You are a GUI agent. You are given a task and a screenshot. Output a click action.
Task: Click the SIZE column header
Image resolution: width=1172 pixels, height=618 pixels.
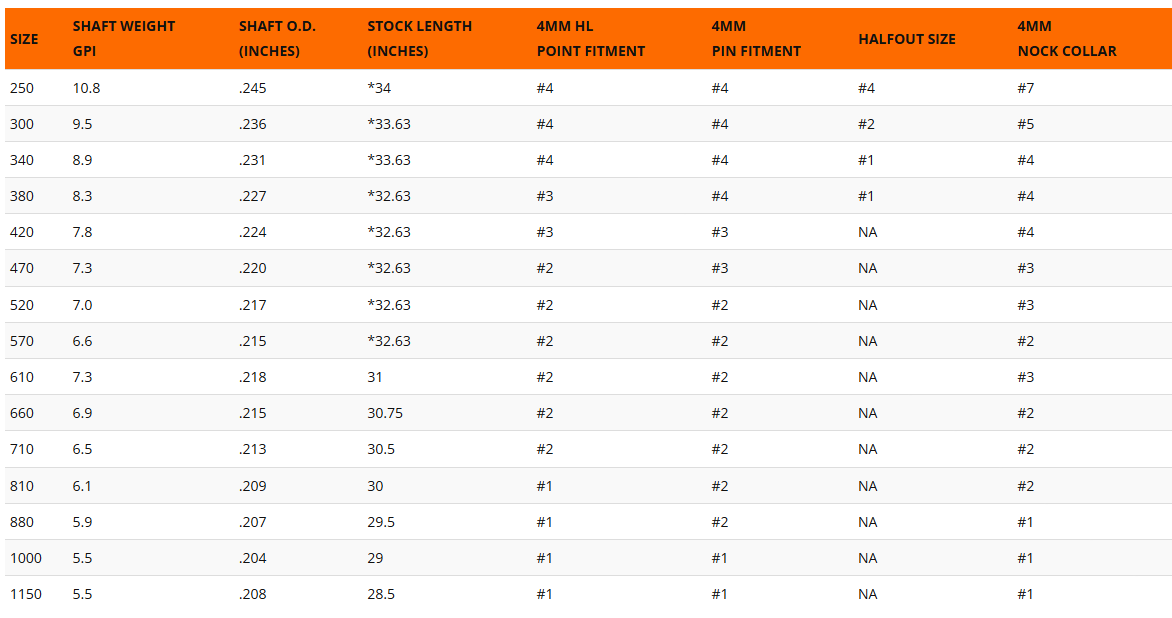click(24, 39)
